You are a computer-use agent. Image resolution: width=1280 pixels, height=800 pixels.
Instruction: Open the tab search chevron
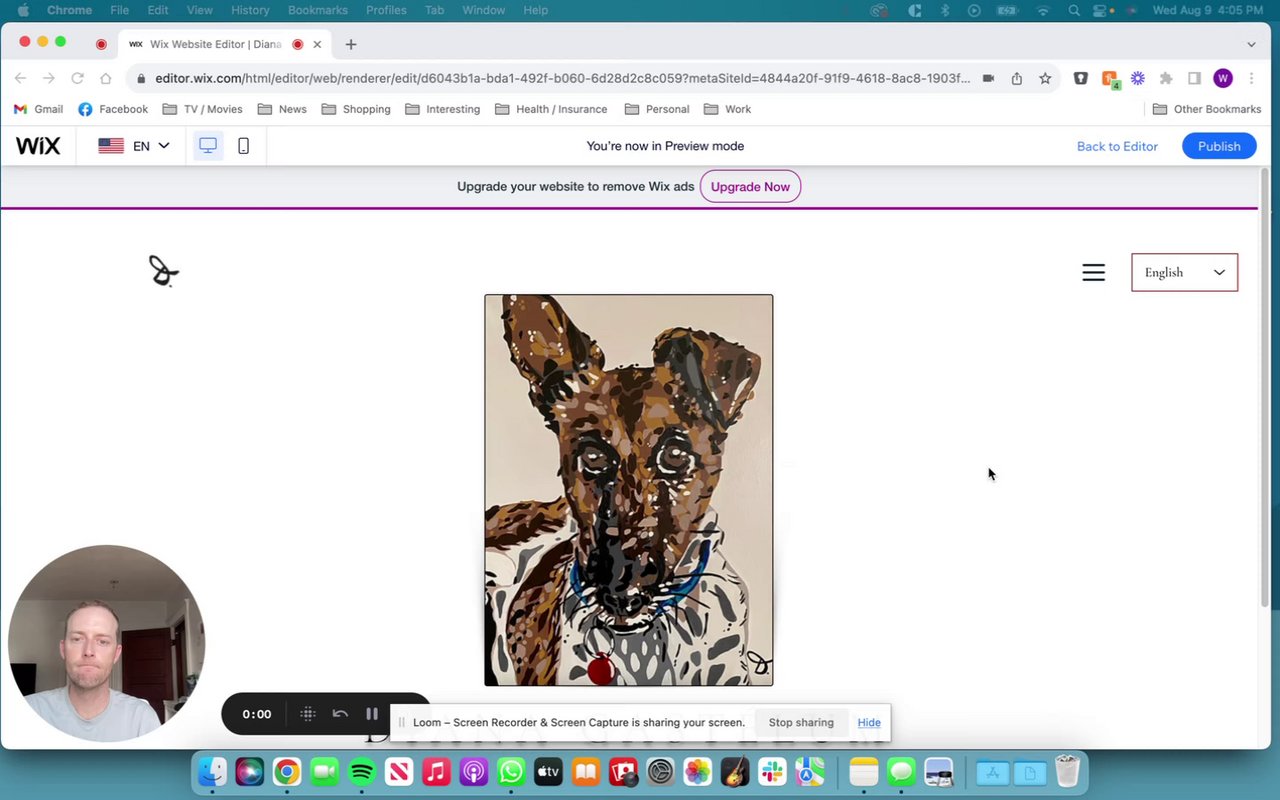click(1251, 44)
